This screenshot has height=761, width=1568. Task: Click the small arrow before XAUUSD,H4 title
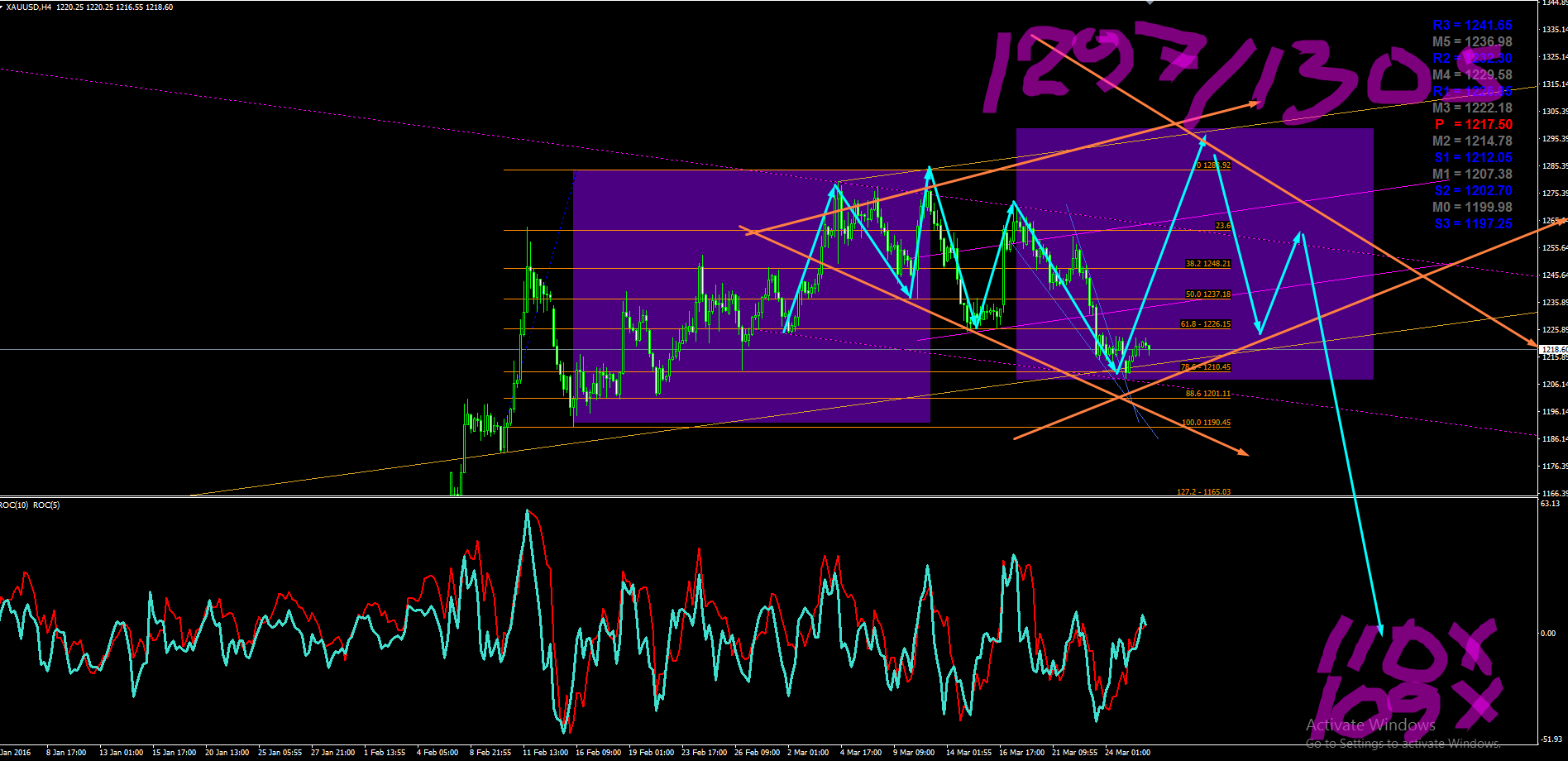(2, 7)
